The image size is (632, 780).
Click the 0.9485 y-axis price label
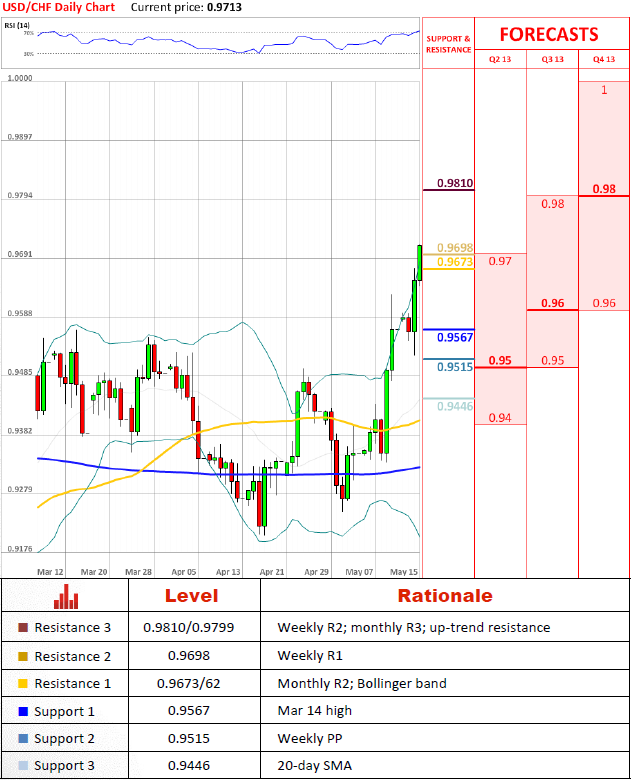coord(20,372)
